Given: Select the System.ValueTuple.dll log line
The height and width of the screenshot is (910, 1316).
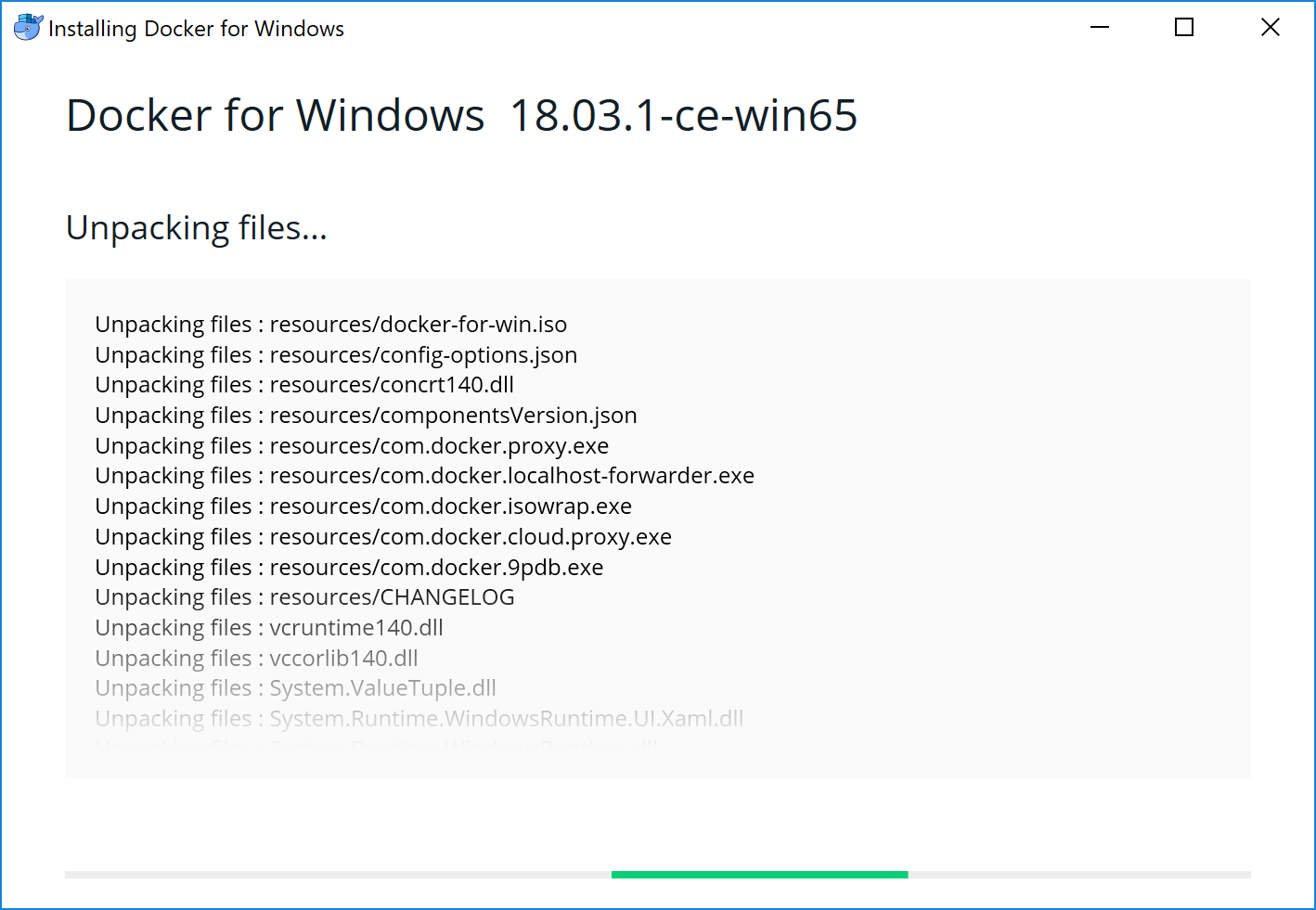Looking at the screenshot, I should pos(295,687).
